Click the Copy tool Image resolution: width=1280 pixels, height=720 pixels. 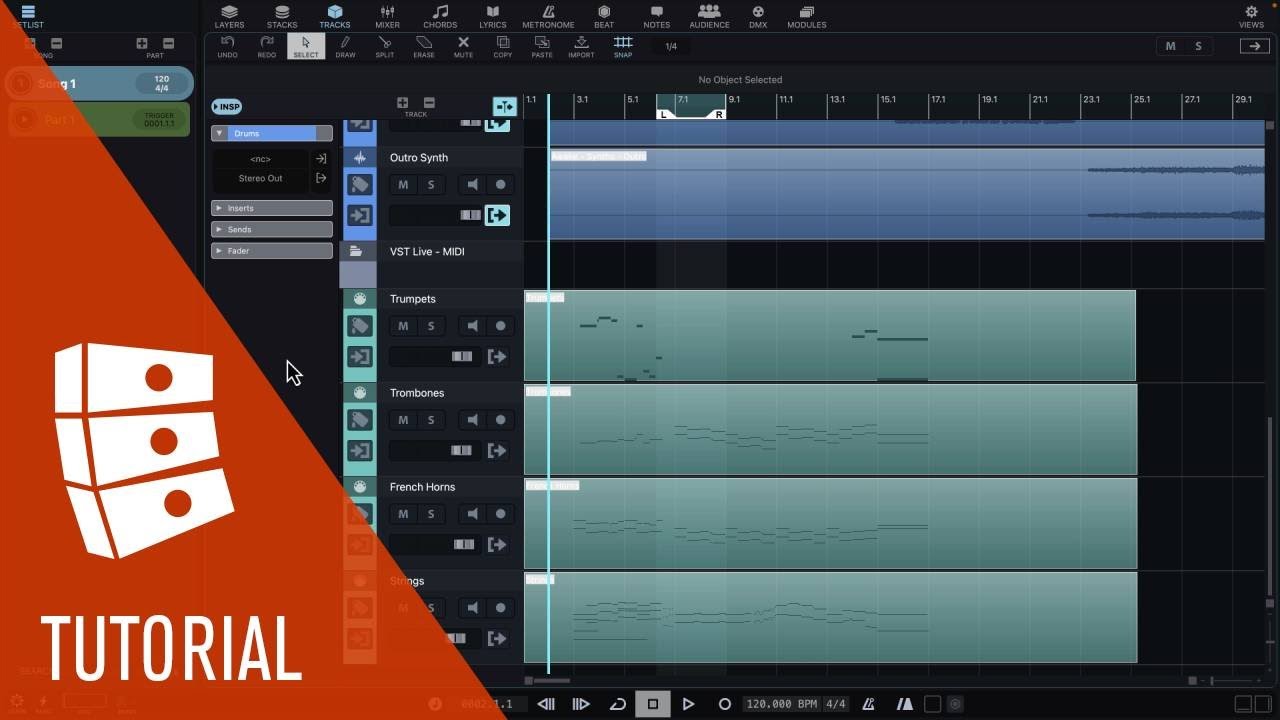click(503, 46)
